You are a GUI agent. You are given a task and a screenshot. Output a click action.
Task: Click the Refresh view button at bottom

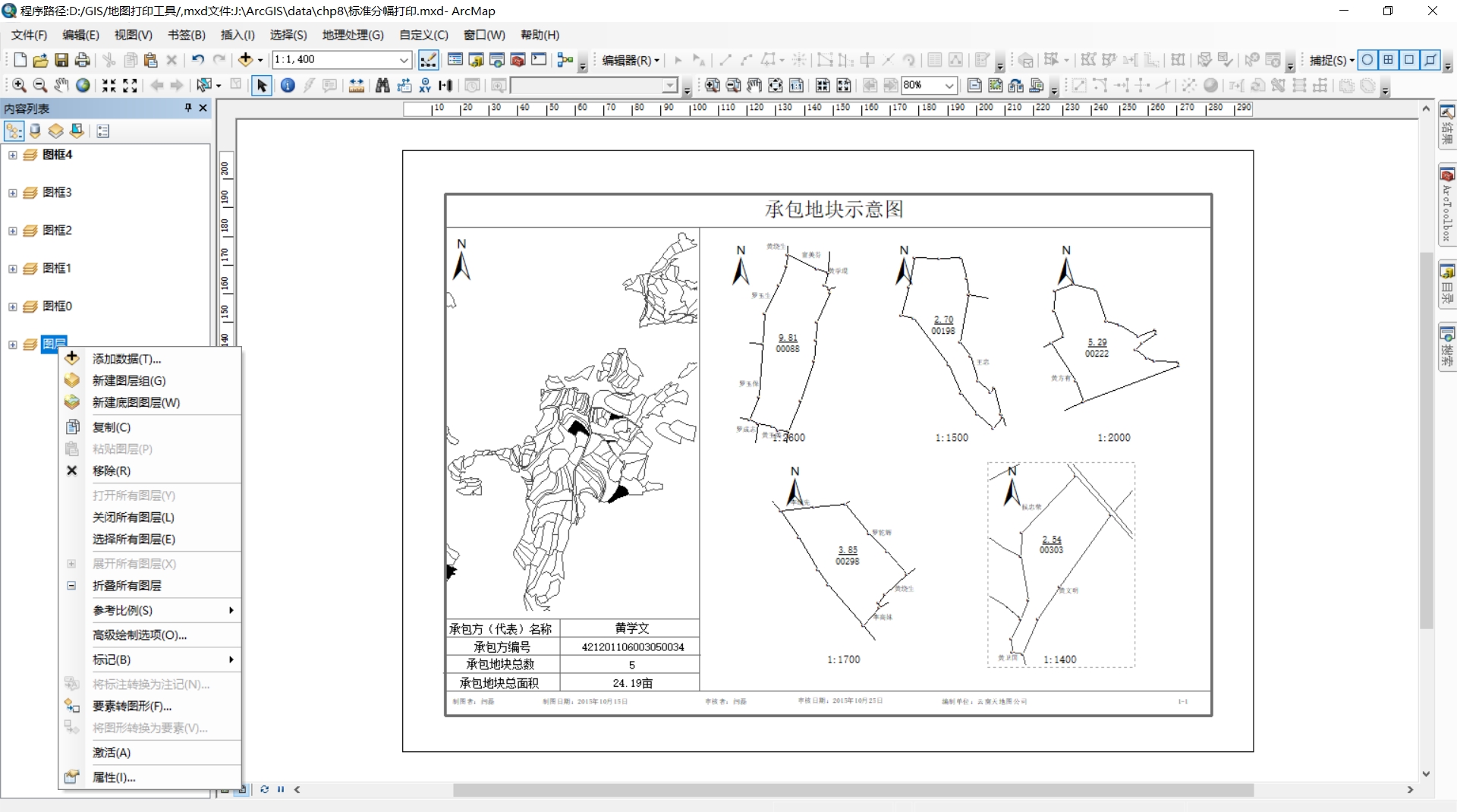(264, 790)
